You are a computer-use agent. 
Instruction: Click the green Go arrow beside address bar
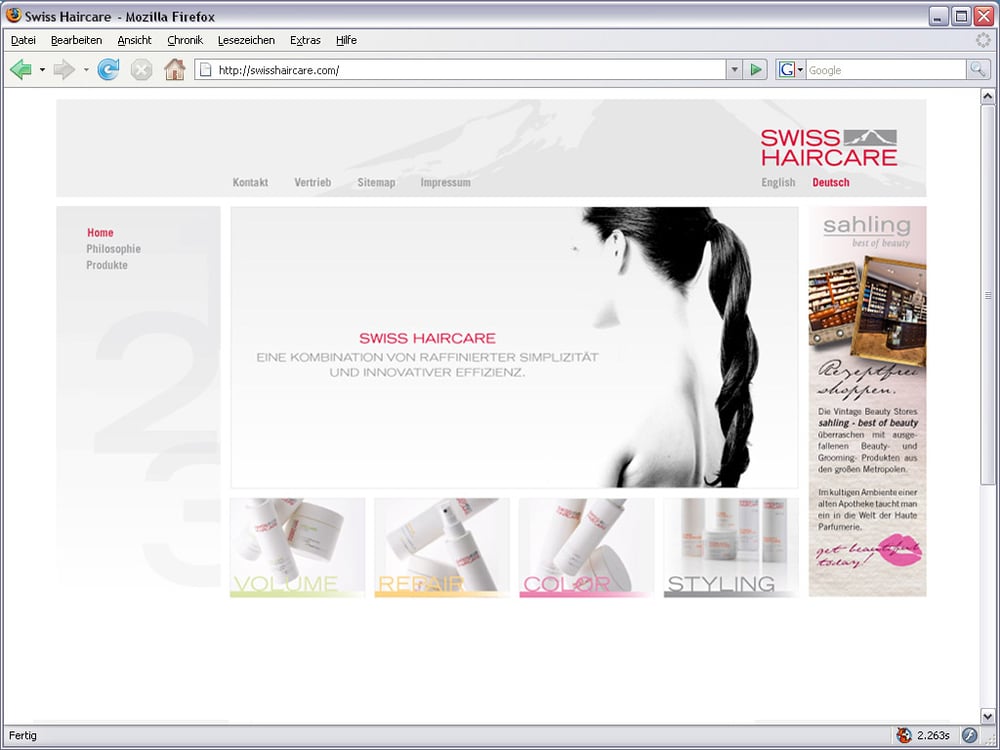756,70
